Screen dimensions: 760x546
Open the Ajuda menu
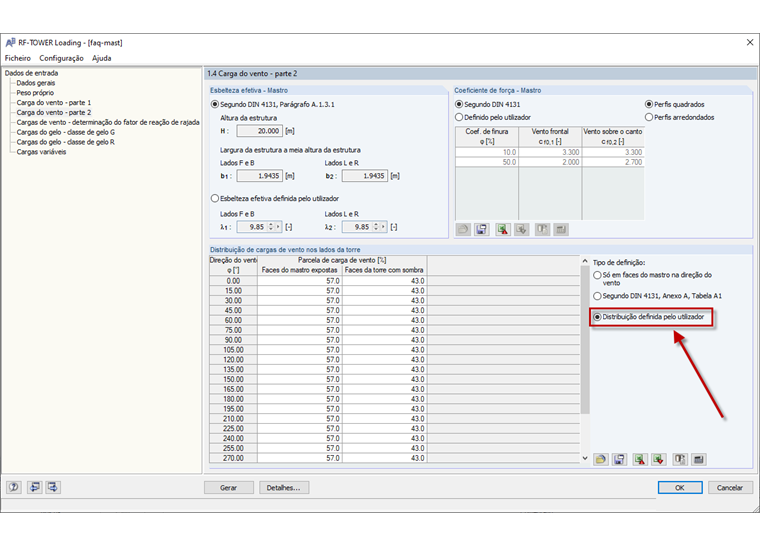click(x=102, y=58)
